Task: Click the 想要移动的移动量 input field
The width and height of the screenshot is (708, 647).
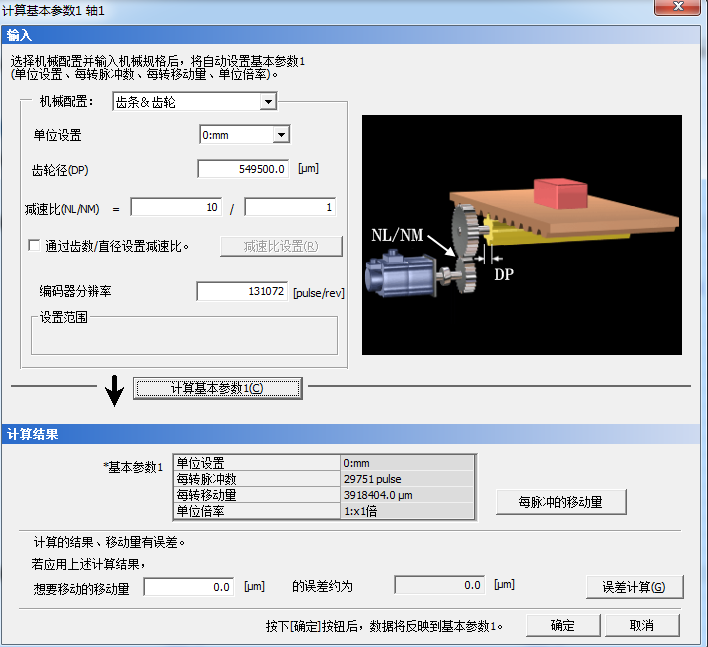Action: pos(189,587)
